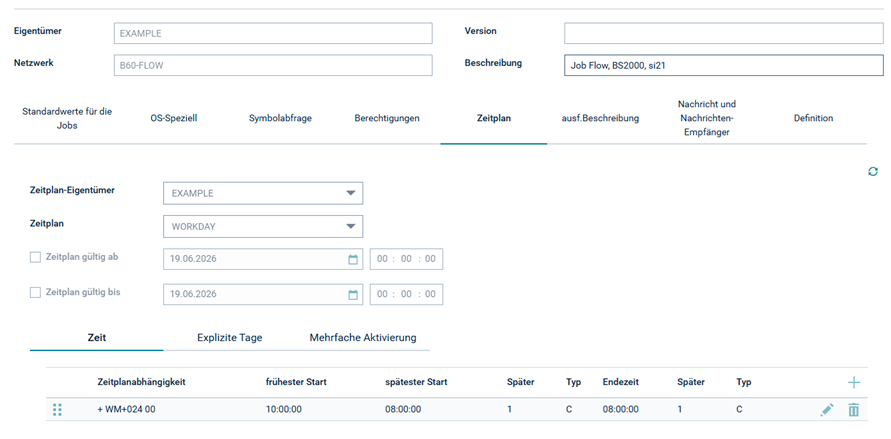Click the frühester Start column header
This screenshot has height=439, width=891.
(x=295, y=382)
